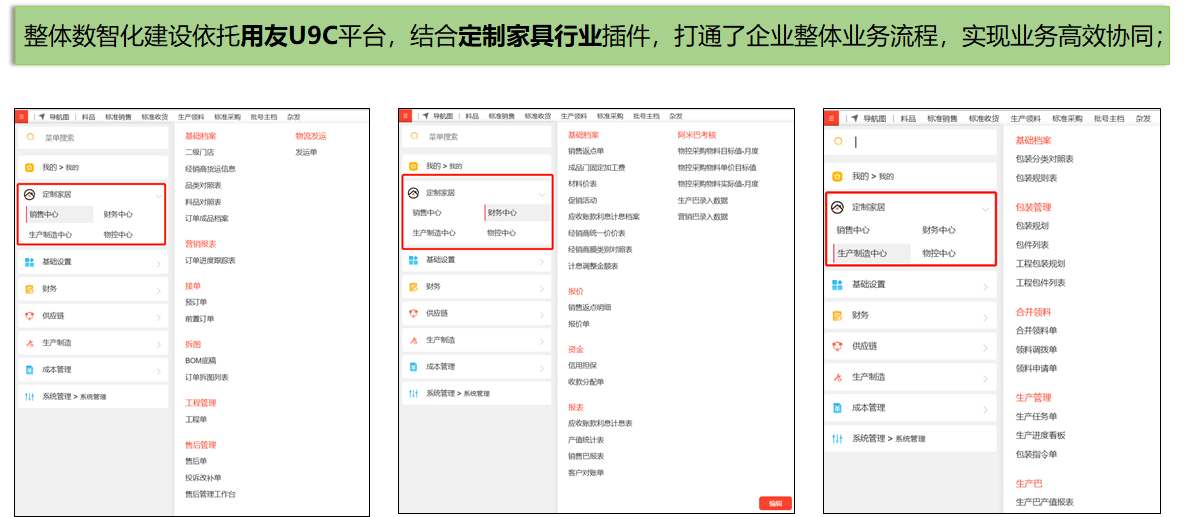Image resolution: width=1195 pixels, height=517 pixels.
Task: Click the 财务 icon in the middle screenshot
Action: click(414, 287)
